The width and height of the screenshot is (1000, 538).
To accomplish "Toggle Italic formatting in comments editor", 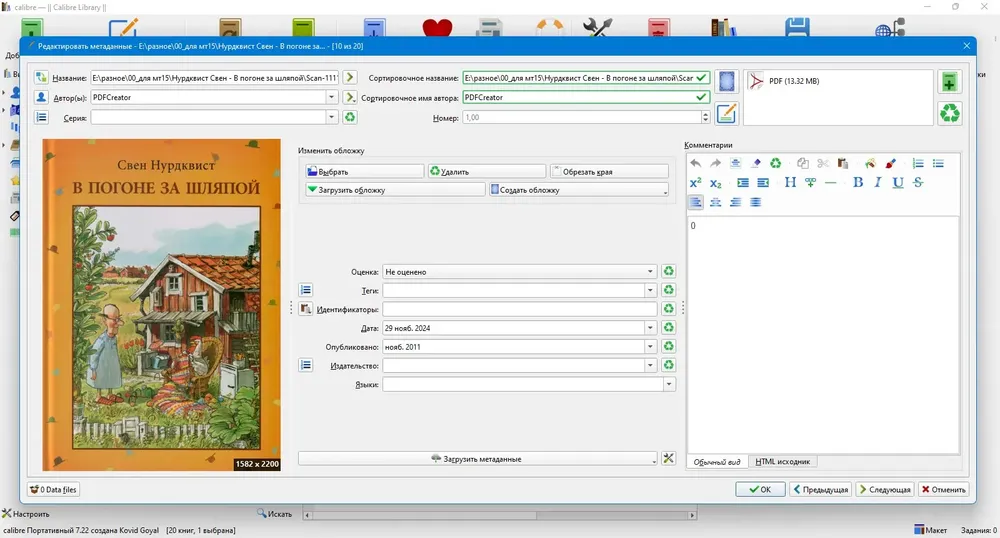I will (x=878, y=182).
